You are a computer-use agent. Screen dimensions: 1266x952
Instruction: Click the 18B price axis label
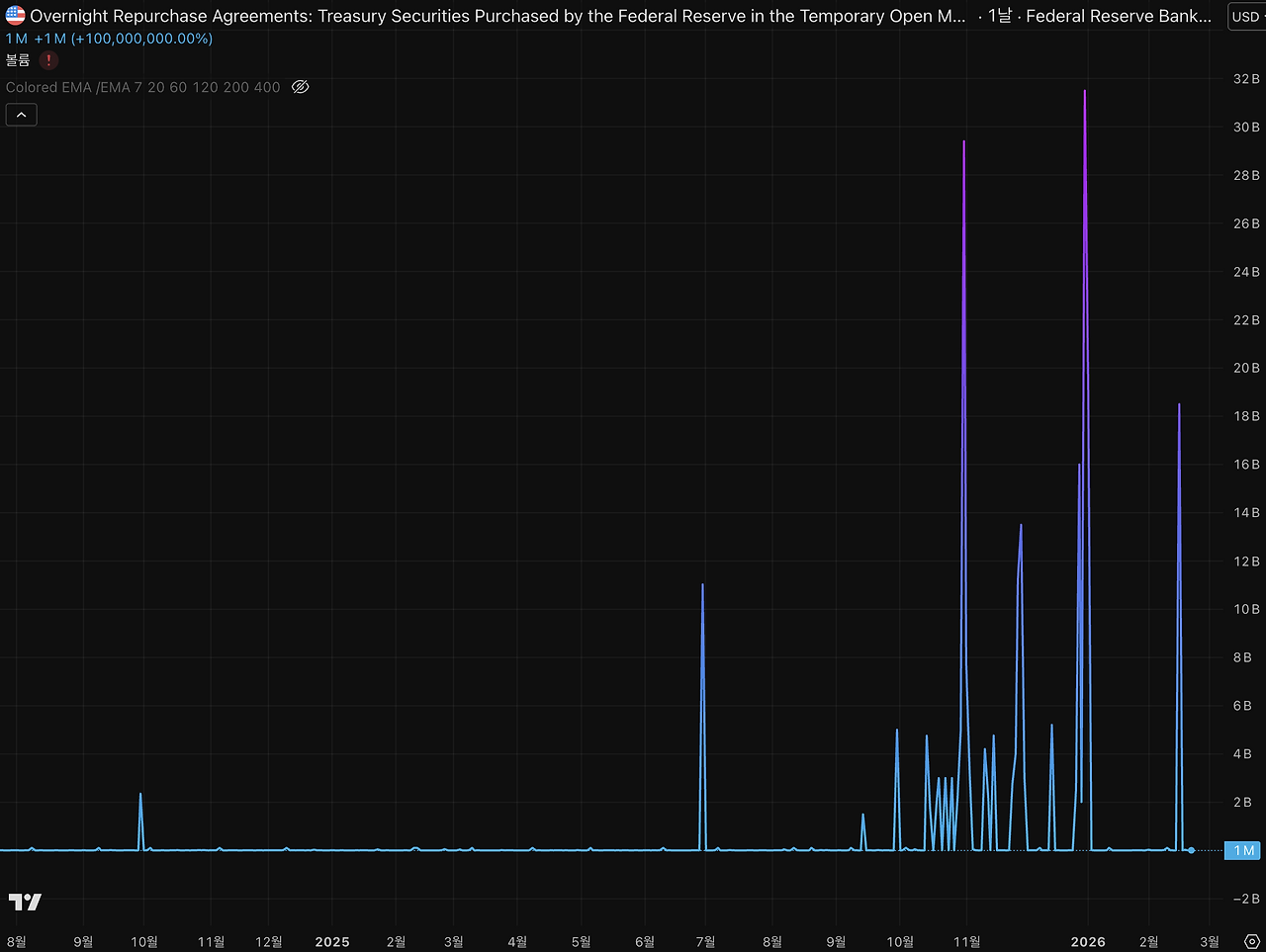(1246, 416)
